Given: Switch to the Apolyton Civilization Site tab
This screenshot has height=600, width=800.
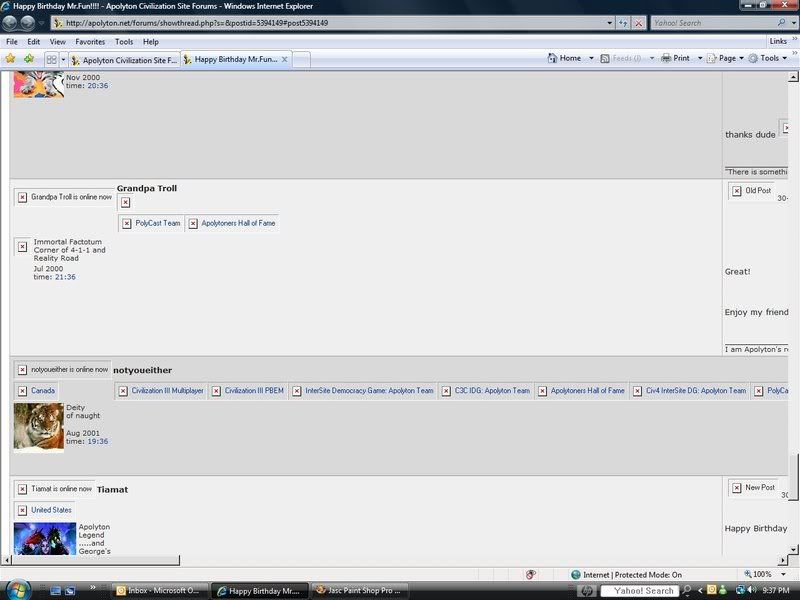Looking at the screenshot, I should coord(124,60).
